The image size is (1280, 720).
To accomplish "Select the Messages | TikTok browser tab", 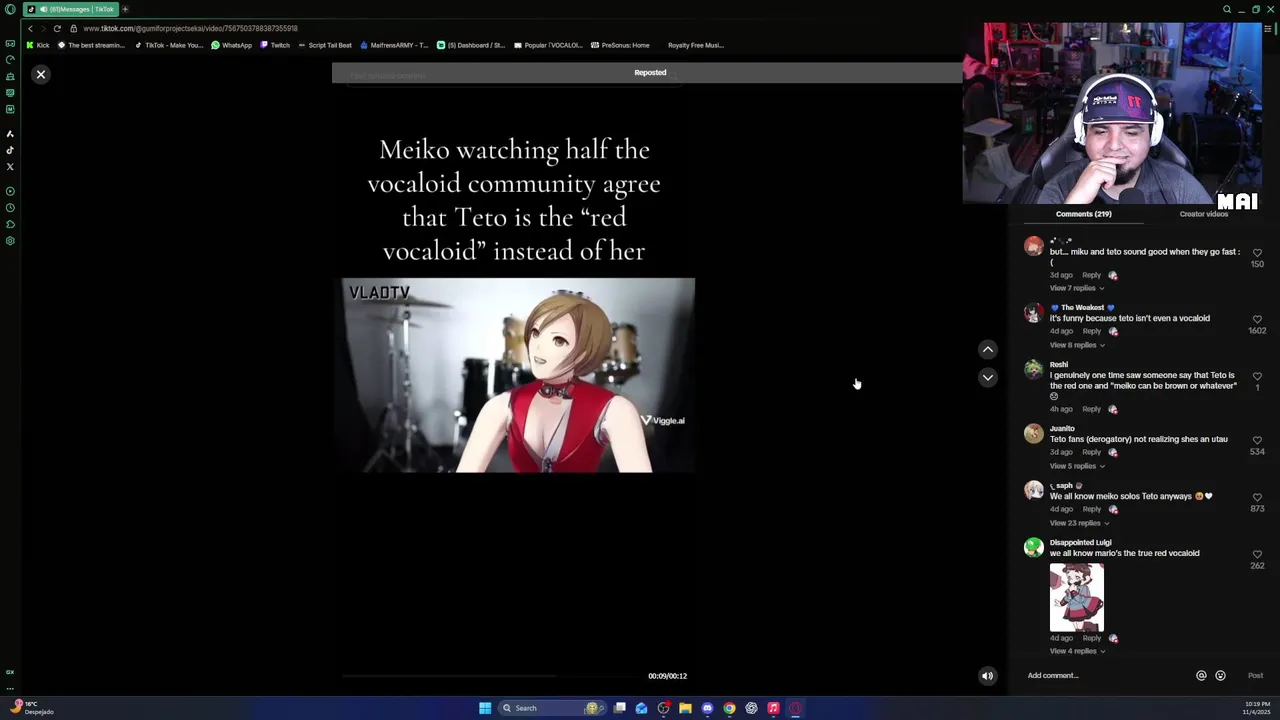I will [70, 9].
